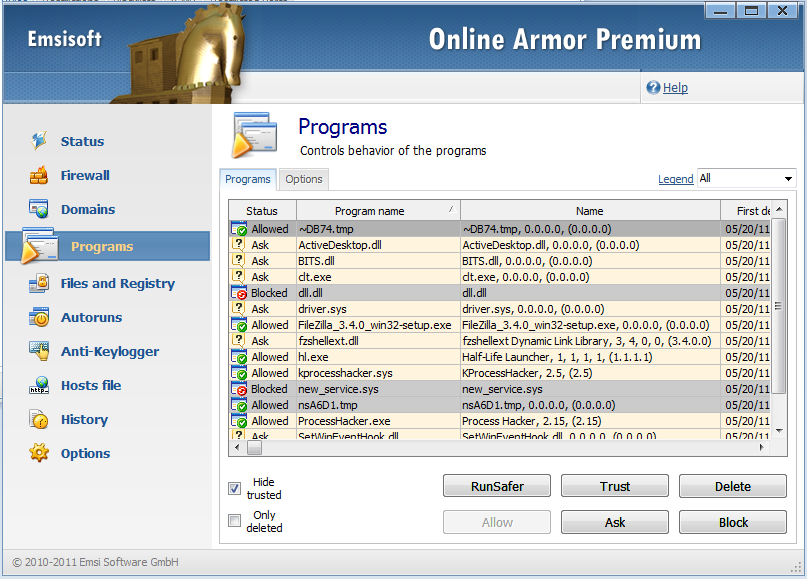Click the Allowed icon for FileZilla setup row
Image resolution: width=807 pixels, height=579 pixels.
coord(239,325)
